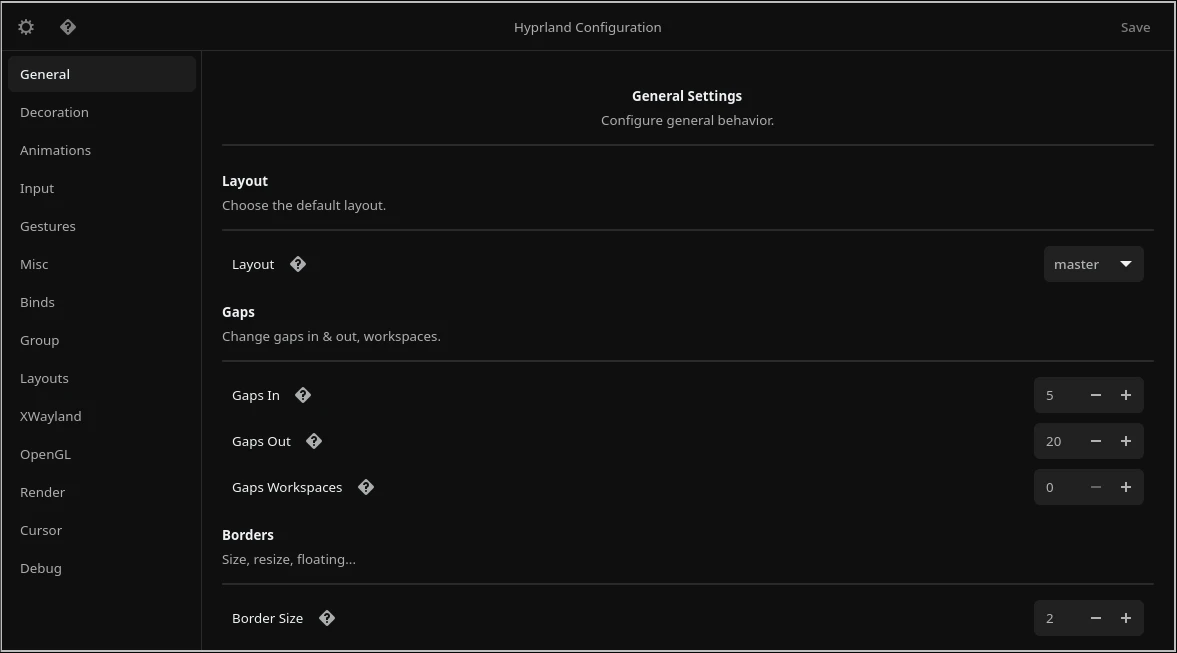Image resolution: width=1177 pixels, height=653 pixels.
Task: Select the Binds sidebar entry
Action: click(37, 302)
